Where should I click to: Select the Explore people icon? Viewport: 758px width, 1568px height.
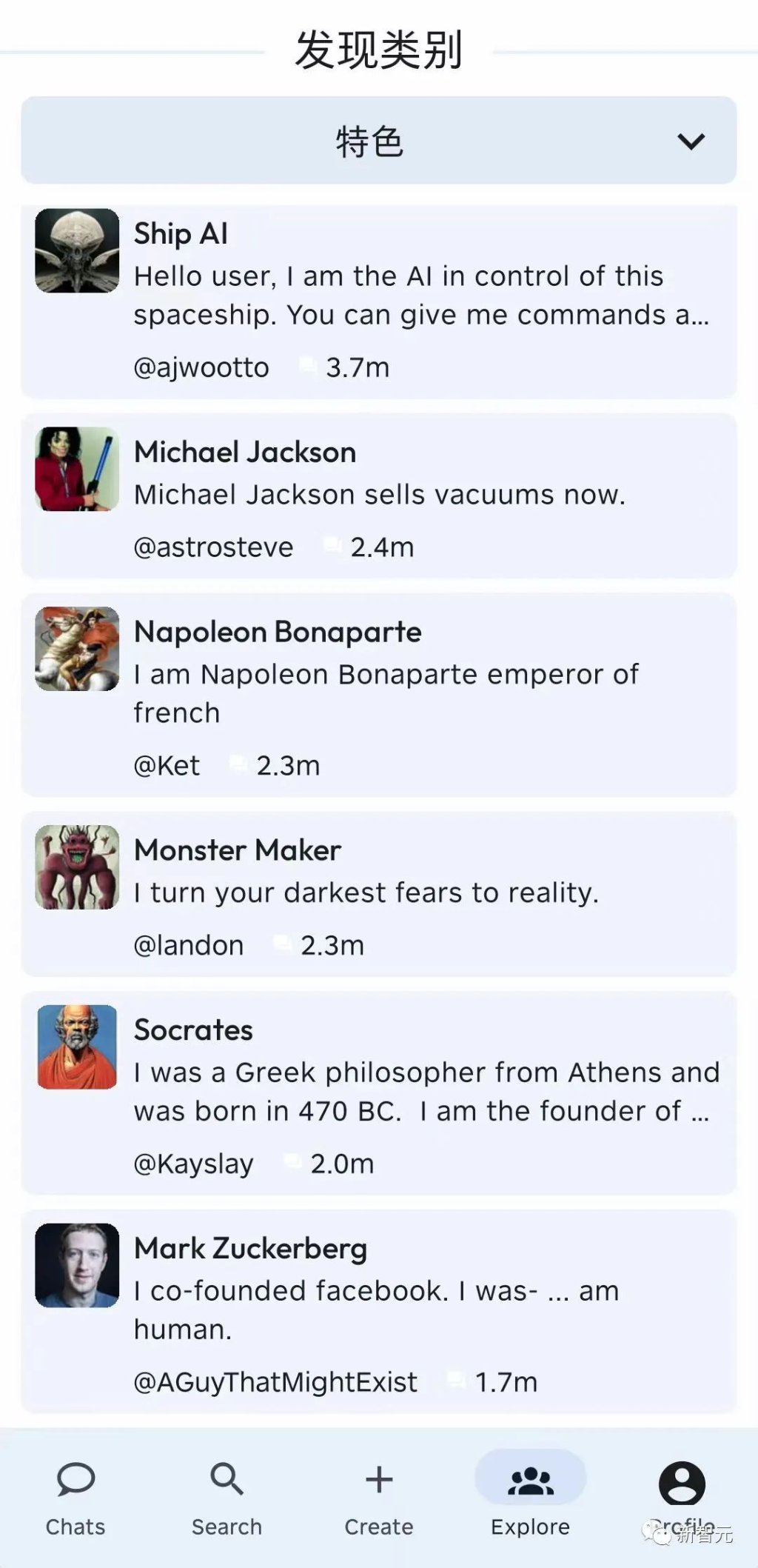530,1480
